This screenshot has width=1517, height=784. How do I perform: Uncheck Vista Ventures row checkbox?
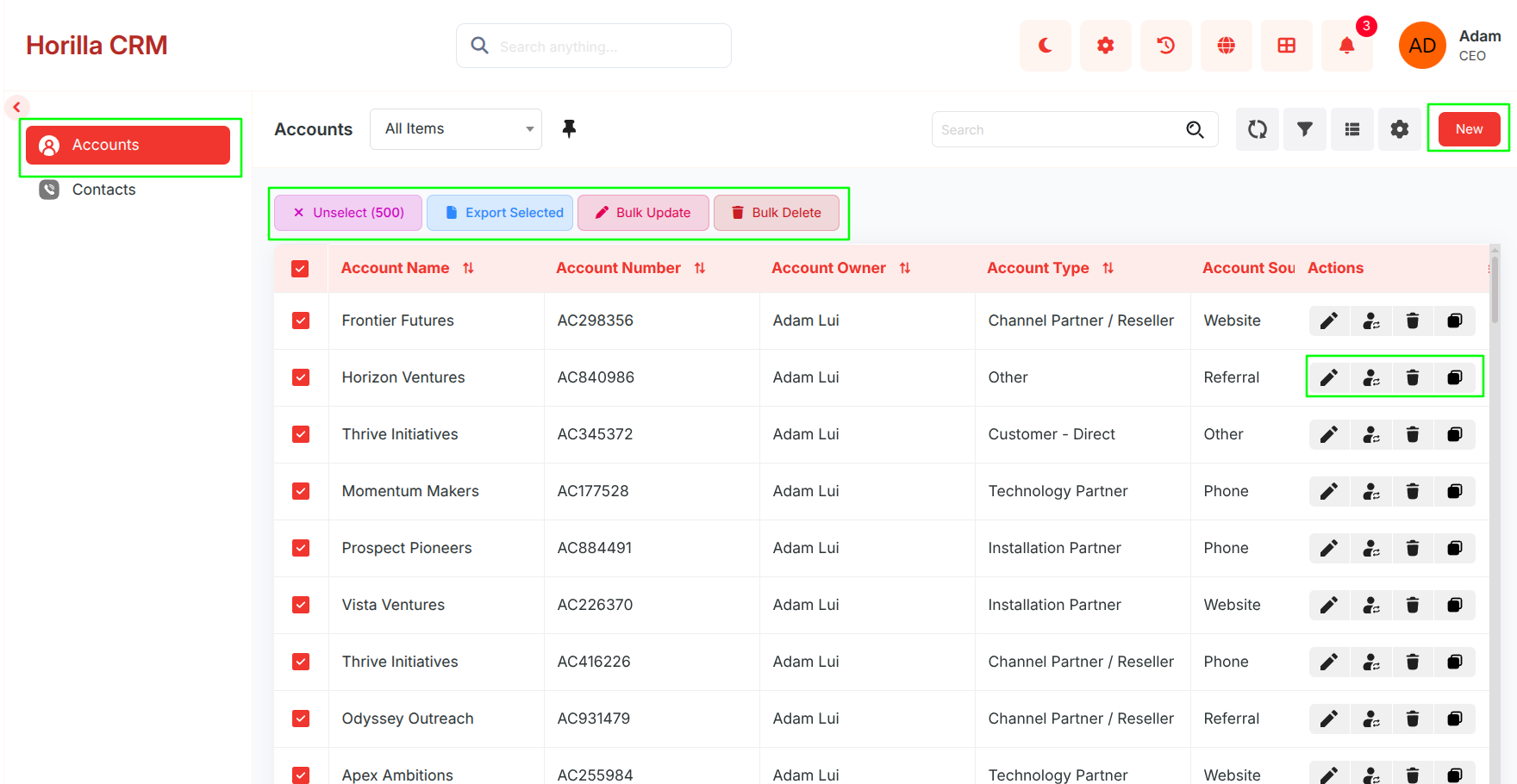click(301, 605)
